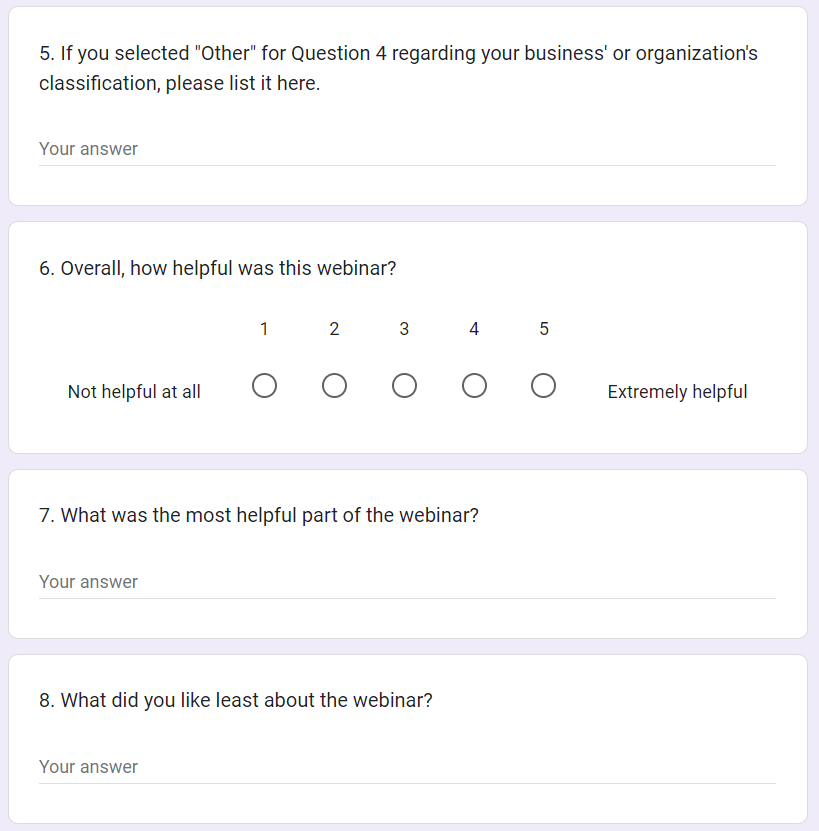Focus the question 5 answer field
819x831 pixels.
click(407, 149)
